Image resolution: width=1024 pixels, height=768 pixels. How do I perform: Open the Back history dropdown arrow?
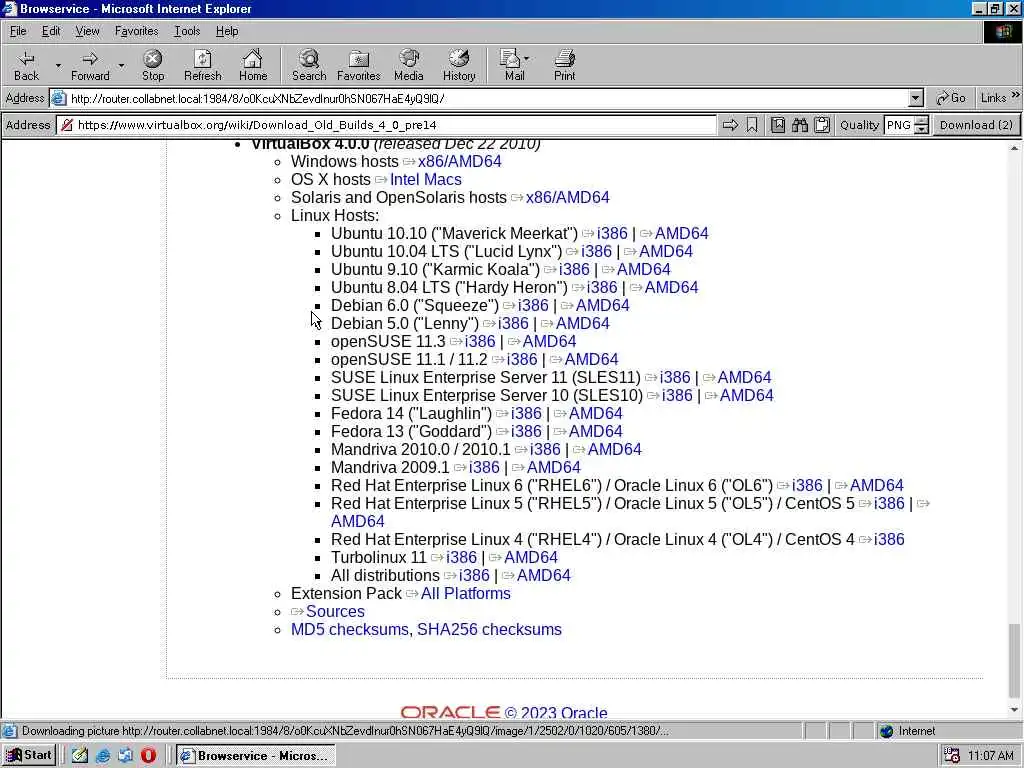(x=57, y=65)
